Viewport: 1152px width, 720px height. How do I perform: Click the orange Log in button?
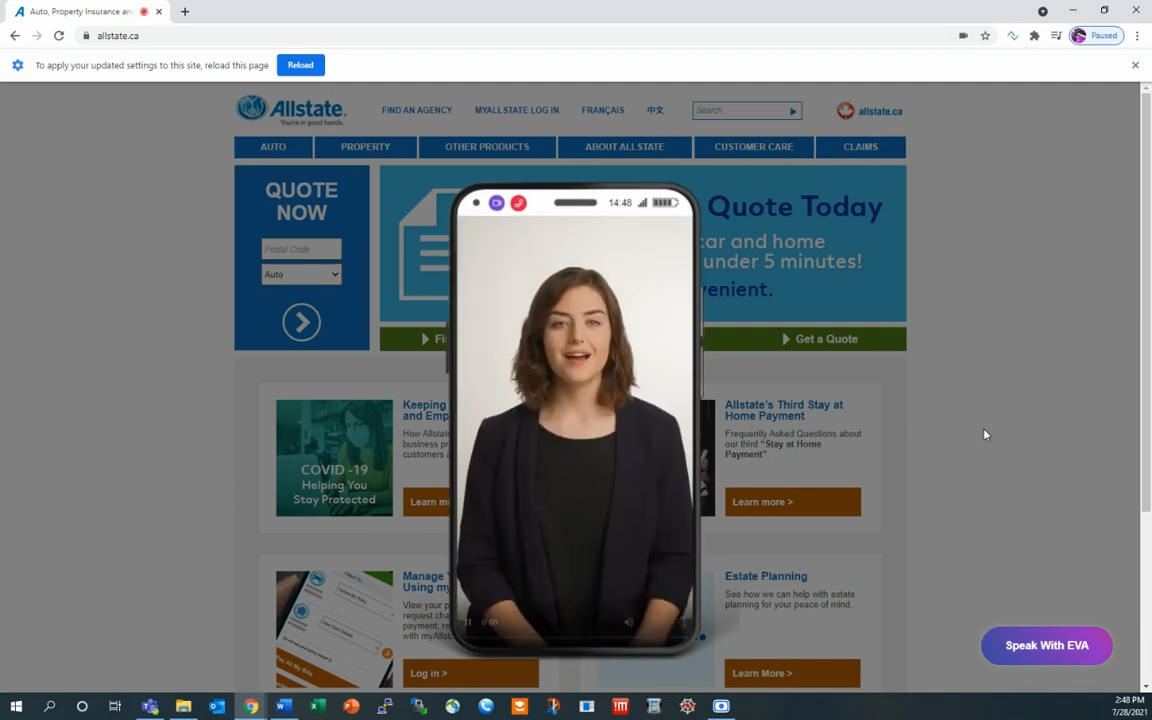tap(470, 673)
